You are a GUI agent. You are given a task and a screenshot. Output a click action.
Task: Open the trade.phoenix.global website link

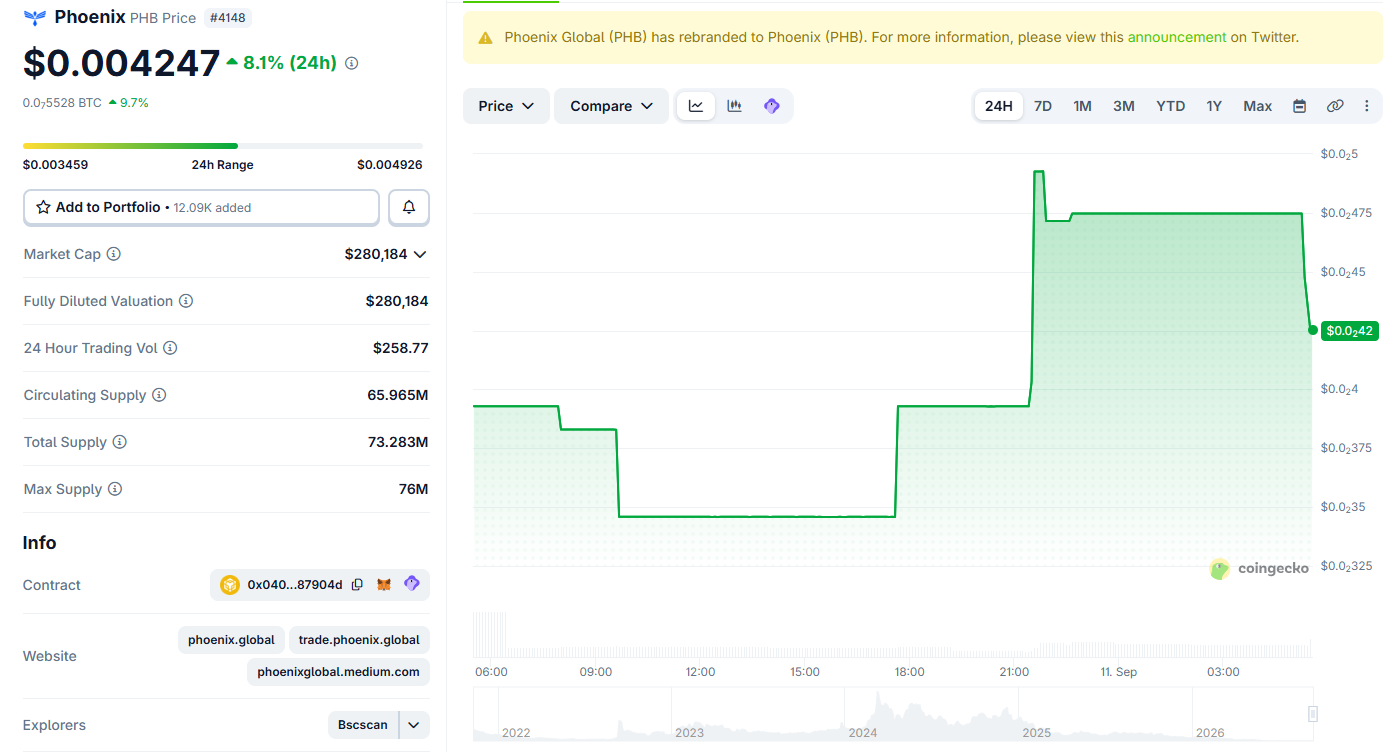[x=359, y=640]
